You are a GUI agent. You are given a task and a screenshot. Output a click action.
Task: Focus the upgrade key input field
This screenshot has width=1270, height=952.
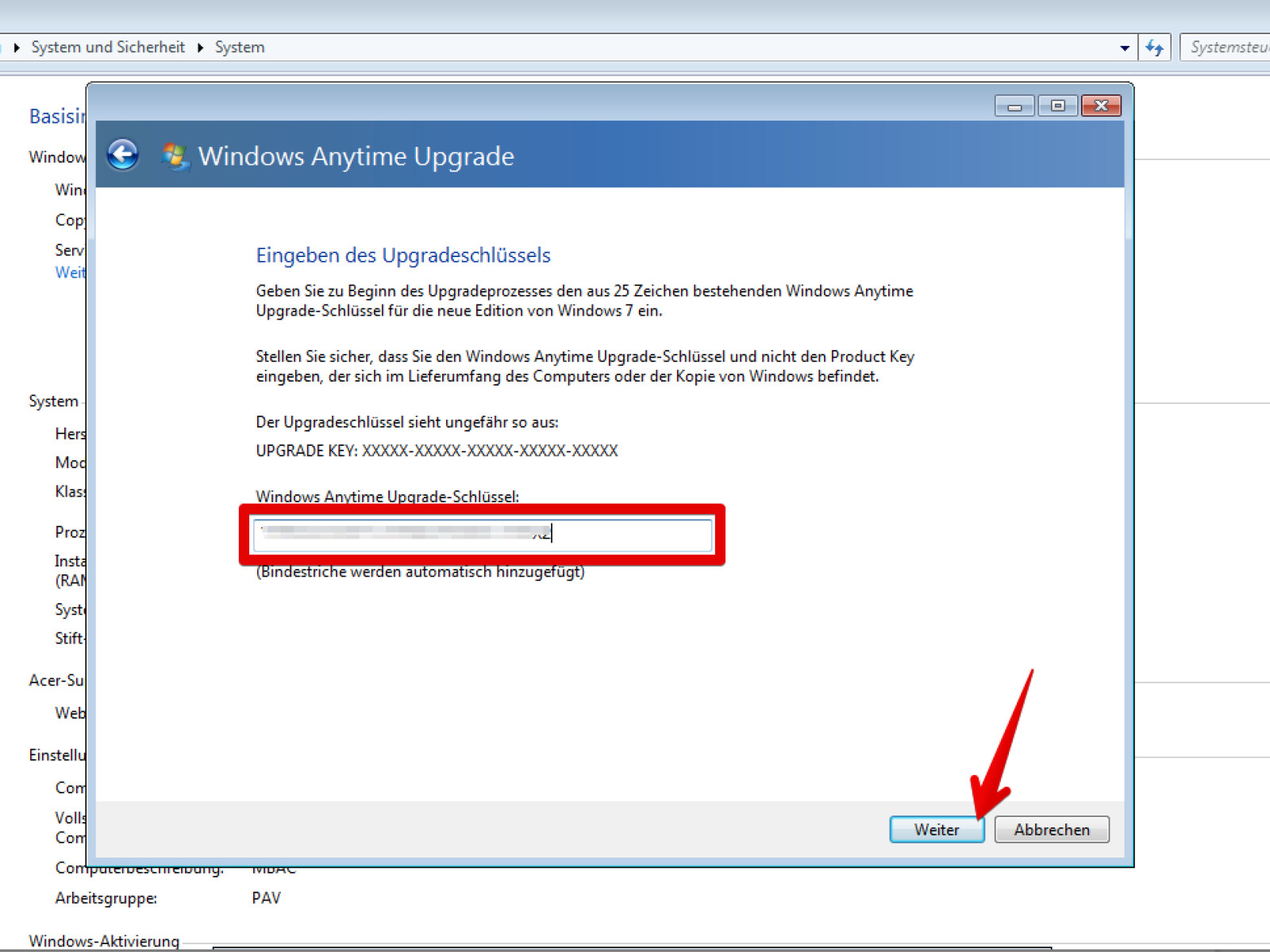click(x=482, y=534)
